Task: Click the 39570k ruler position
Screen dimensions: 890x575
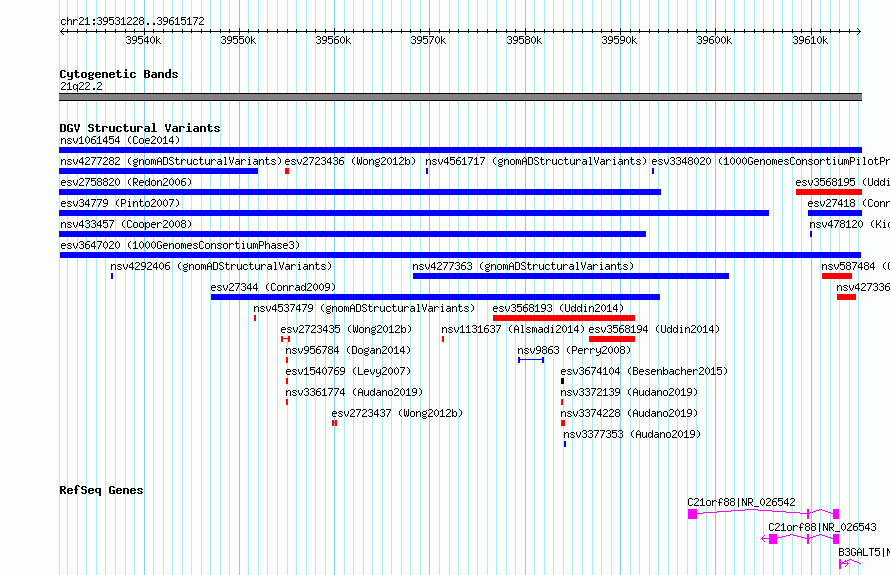Action: coord(428,40)
